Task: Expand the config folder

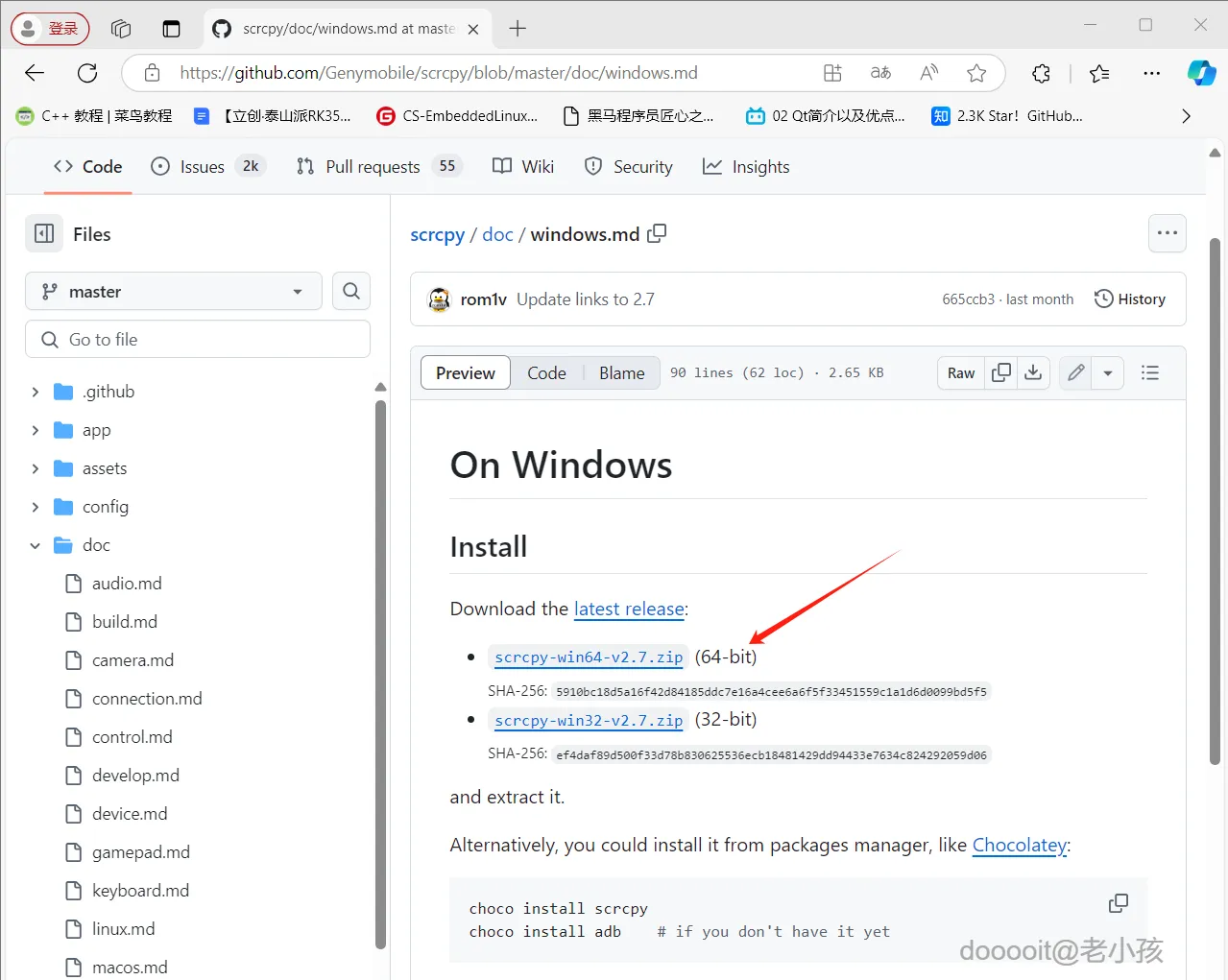Action: coord(36,507)
